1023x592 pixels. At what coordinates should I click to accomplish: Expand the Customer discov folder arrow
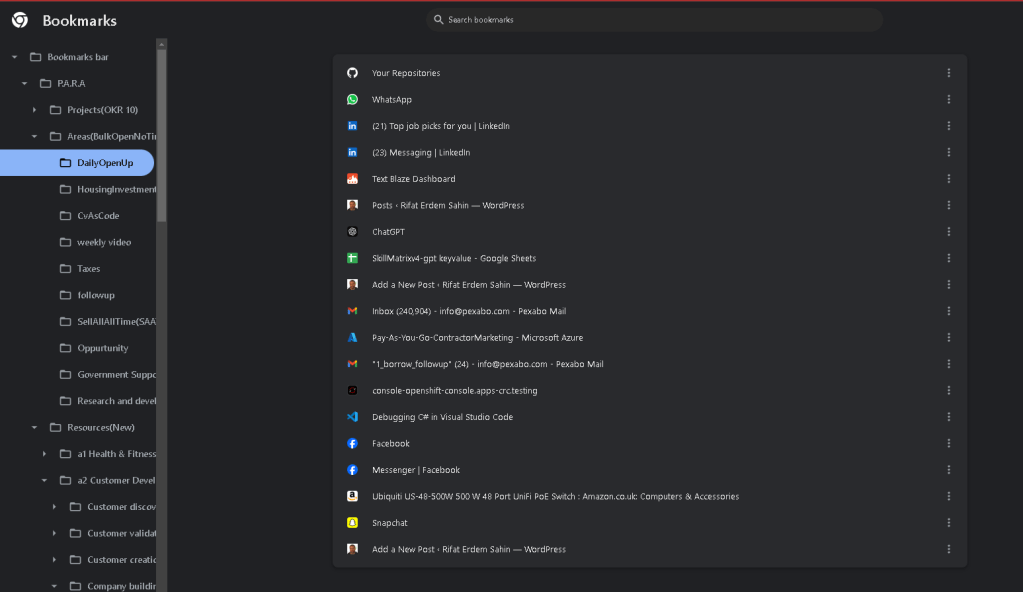[54, 506]
